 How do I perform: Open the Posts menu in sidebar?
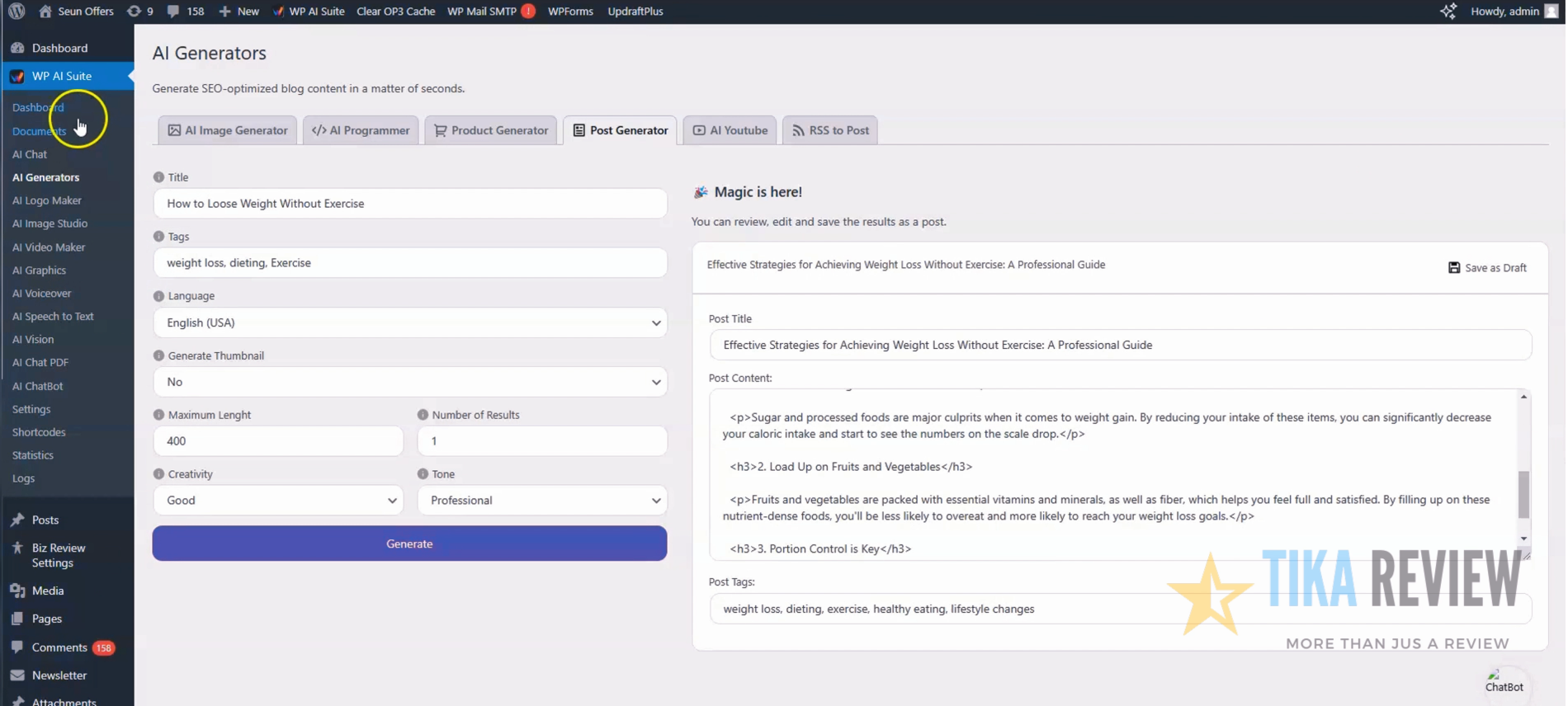[x=45, y=520]
